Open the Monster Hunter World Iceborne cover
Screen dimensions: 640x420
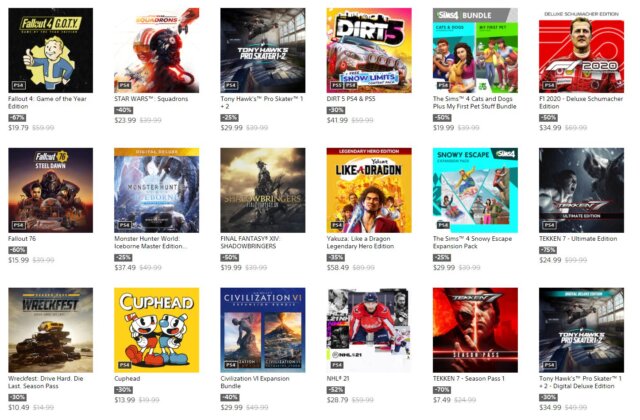coord(157,190)
